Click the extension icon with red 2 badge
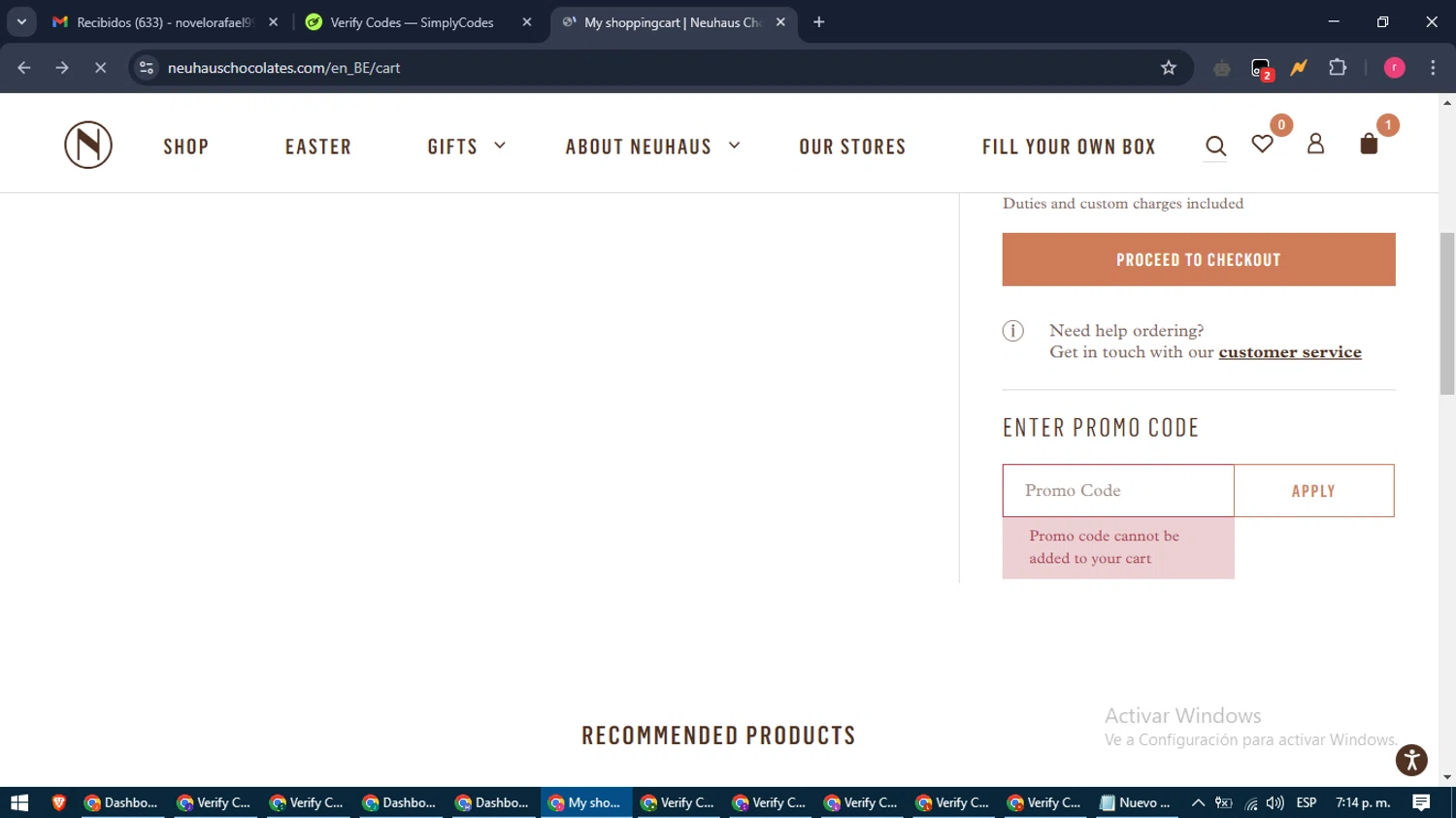 (x=1261, y=69)
